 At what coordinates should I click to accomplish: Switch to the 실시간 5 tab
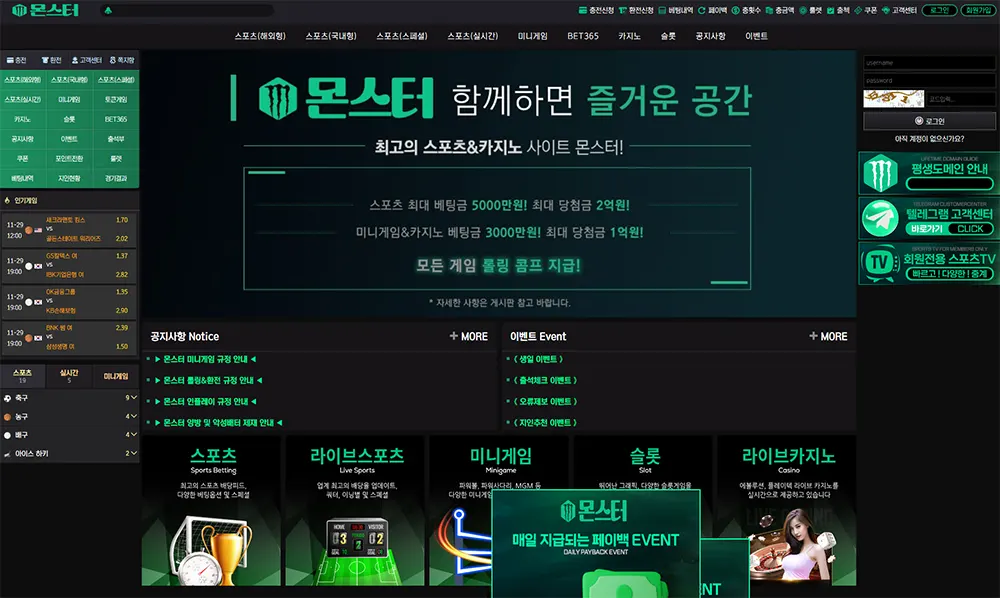(x=69, y=376)
